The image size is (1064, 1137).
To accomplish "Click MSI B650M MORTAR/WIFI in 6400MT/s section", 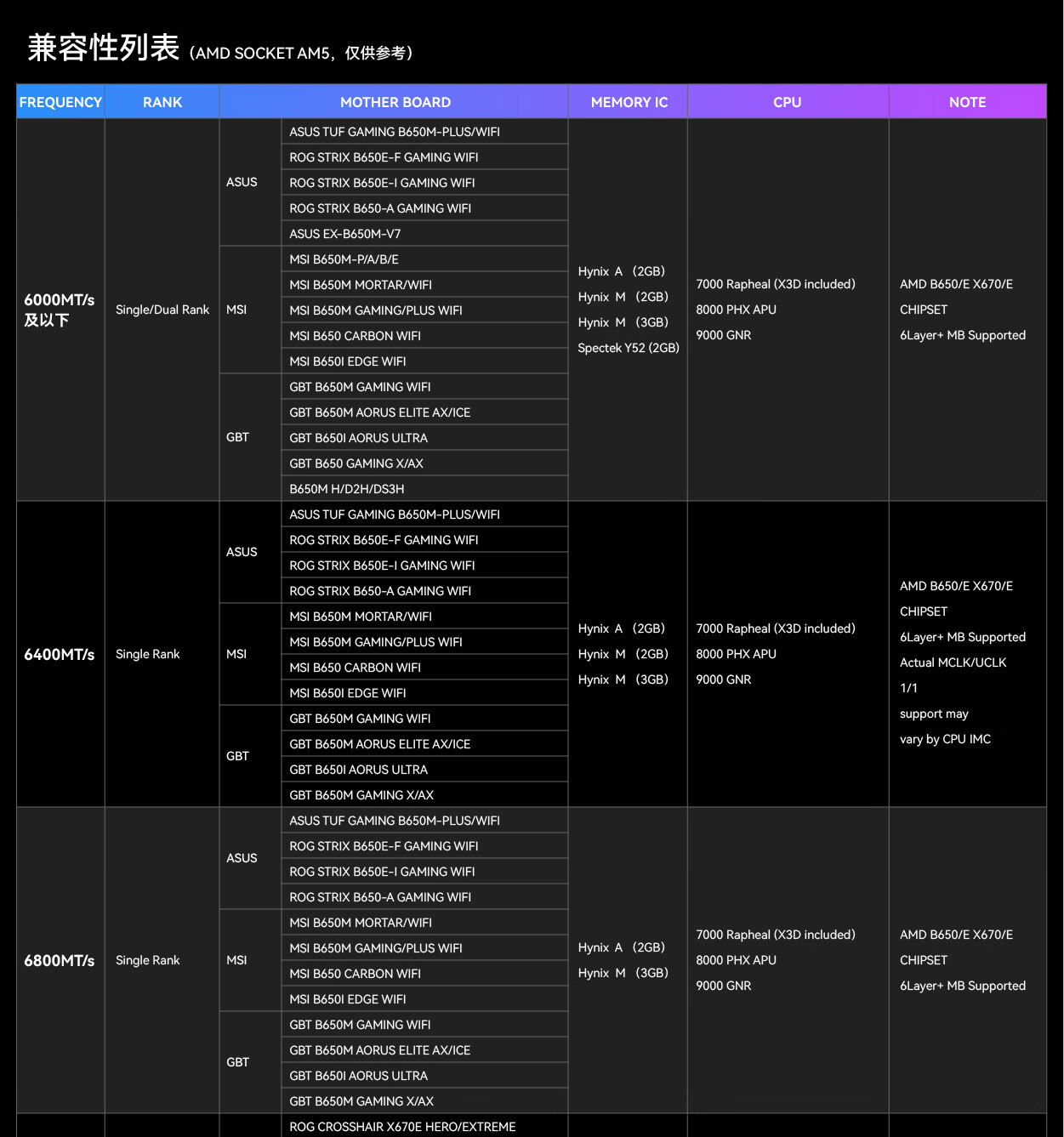I will tap(424, 616).
